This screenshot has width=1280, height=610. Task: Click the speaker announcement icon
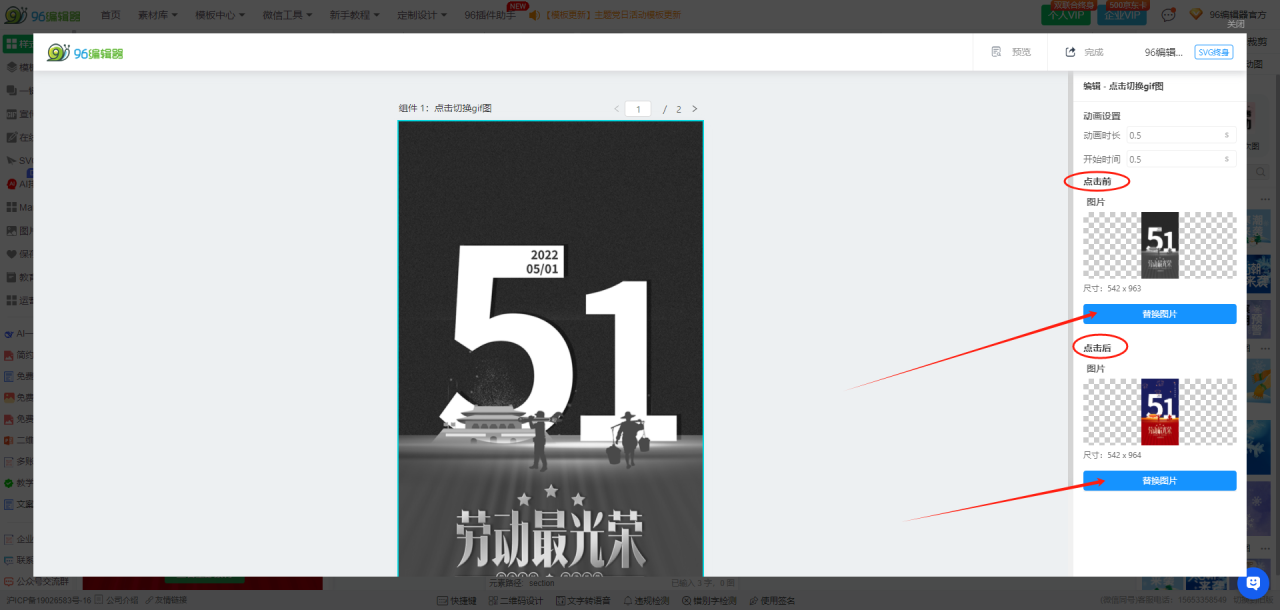click(535, 15)
